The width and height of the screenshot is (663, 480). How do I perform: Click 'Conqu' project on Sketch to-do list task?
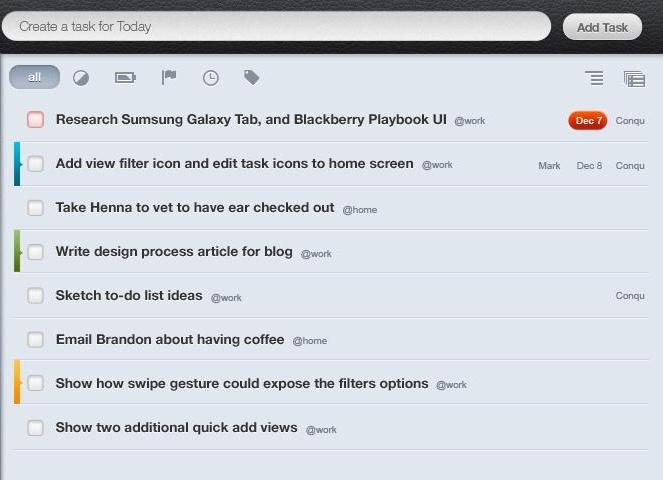coord(630,296)
